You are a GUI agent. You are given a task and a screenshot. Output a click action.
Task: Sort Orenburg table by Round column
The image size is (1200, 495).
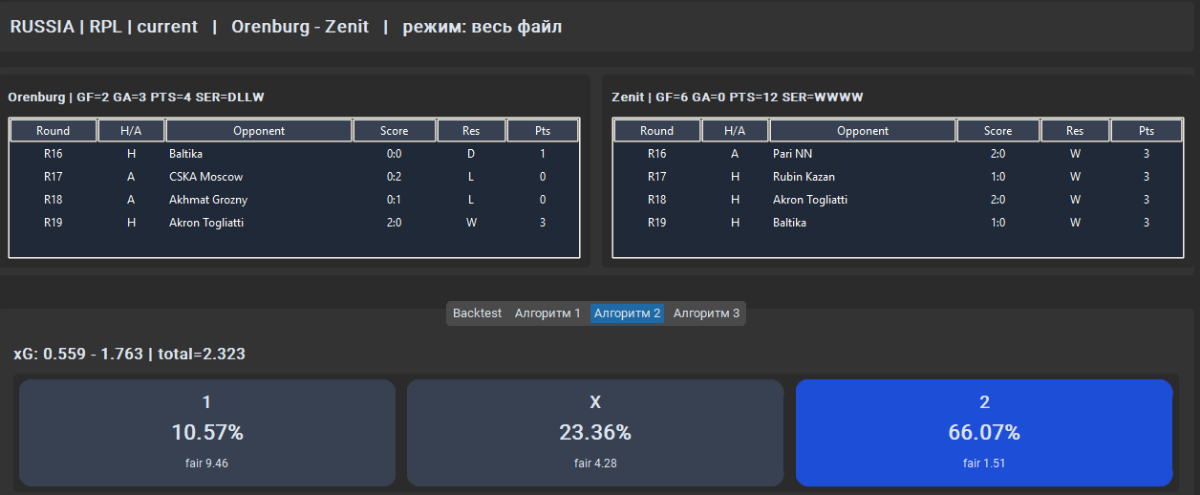coord(53,131)
